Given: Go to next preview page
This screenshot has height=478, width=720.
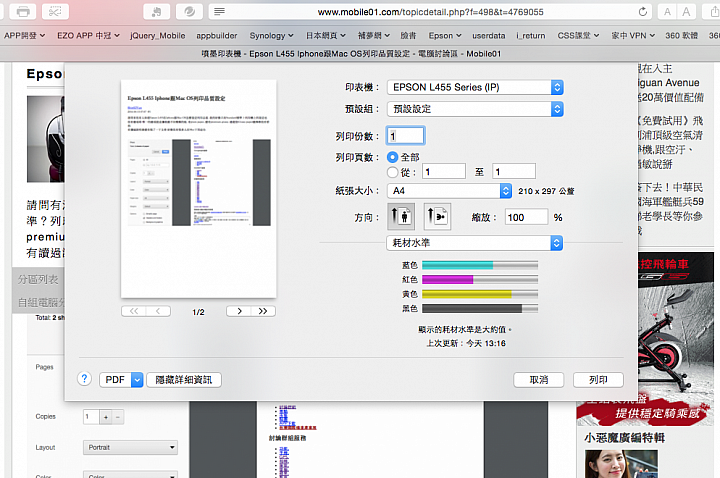Looking at the screenshot, I should coord(239,311).
